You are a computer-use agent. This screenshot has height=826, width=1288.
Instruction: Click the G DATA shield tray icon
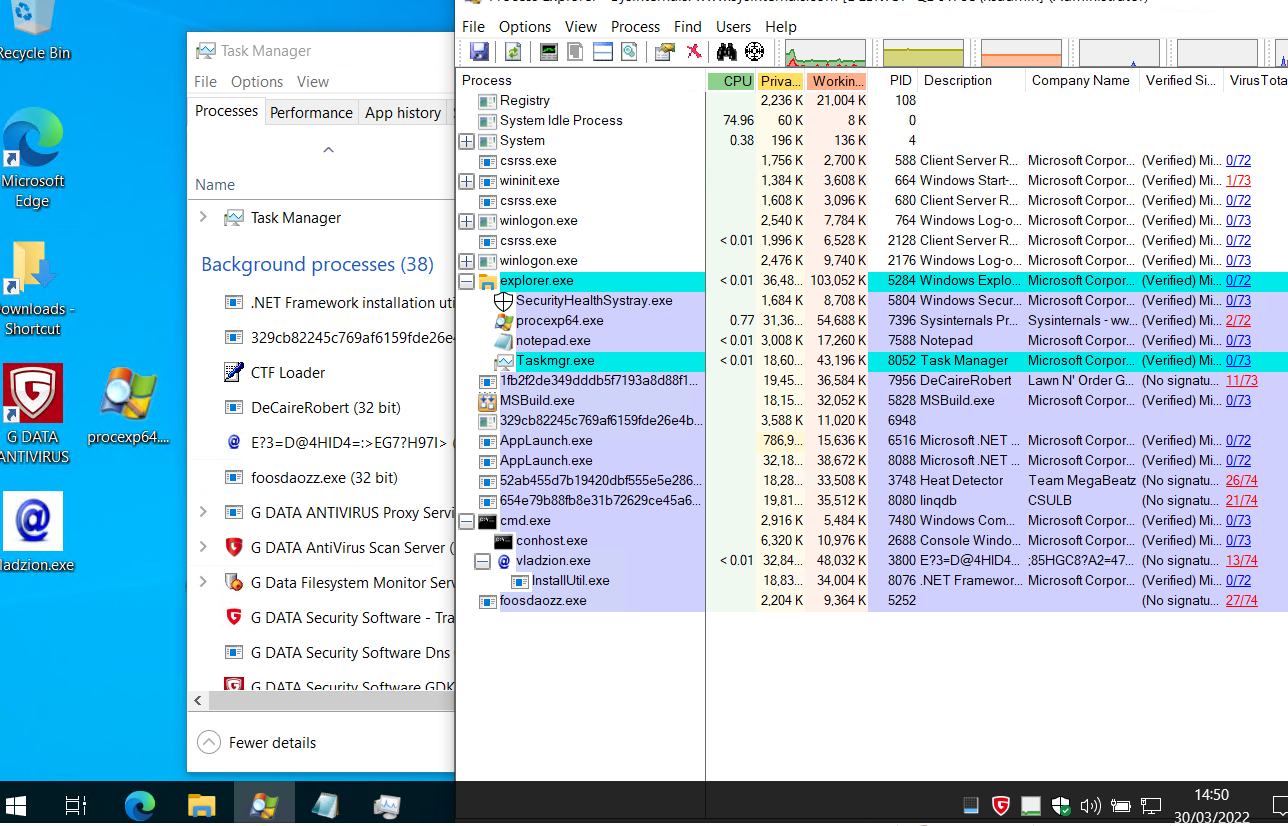pyautogui.click(x=1000, y=805)
